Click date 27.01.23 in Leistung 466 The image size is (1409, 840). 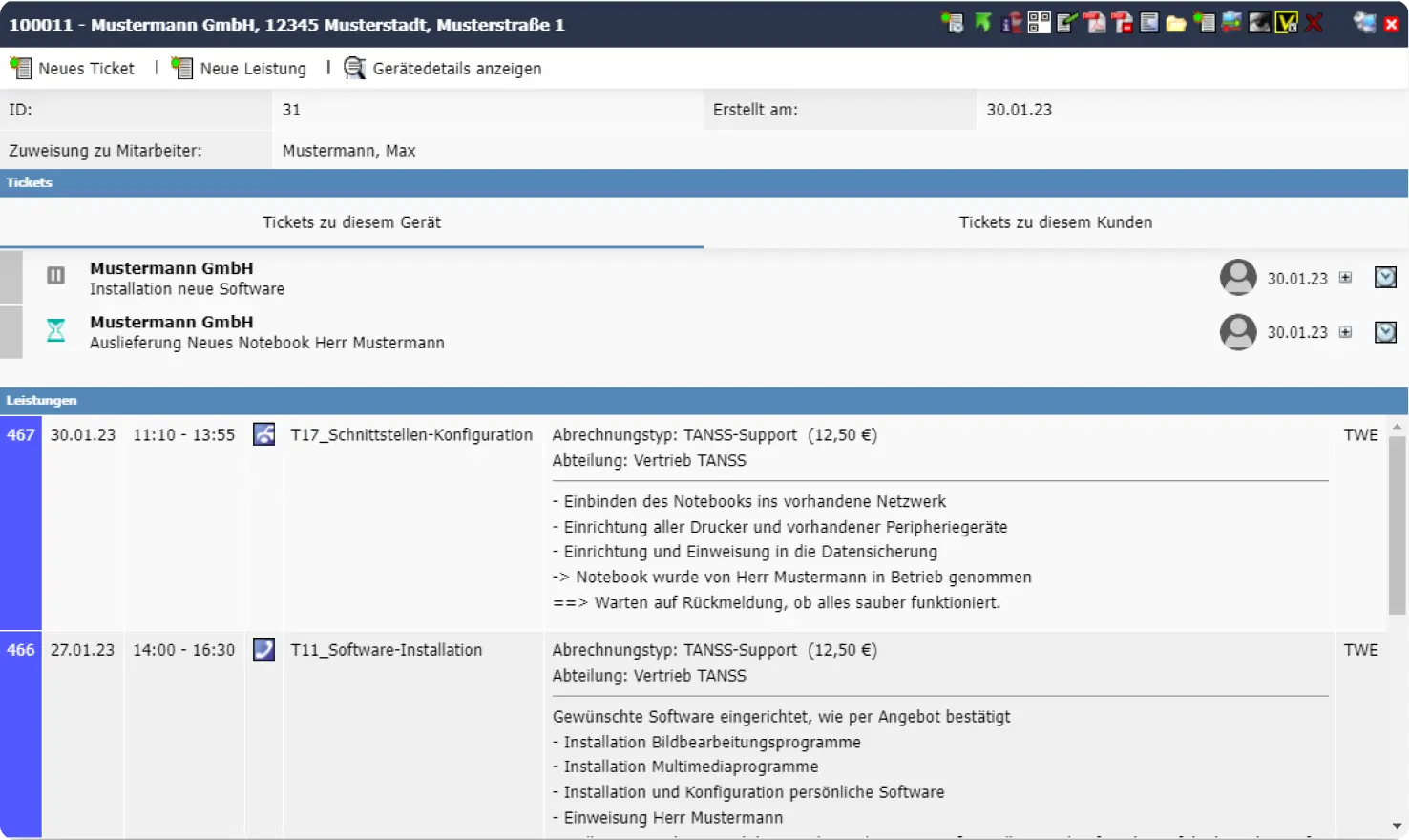(x=82, y=649)
